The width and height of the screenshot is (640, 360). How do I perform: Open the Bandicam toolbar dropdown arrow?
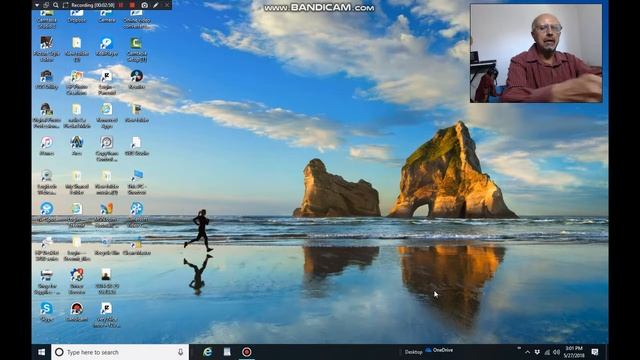click(x=37, y=5)
